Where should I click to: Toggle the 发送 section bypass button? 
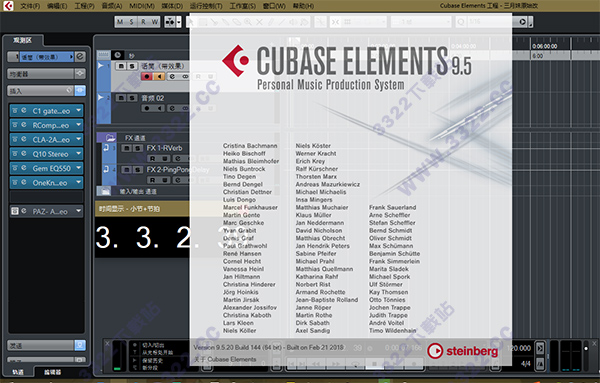click(x=80, y=346)
